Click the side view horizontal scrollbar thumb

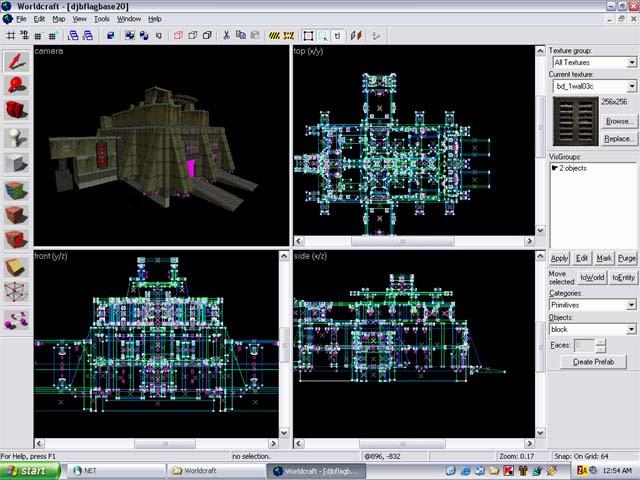402,444
